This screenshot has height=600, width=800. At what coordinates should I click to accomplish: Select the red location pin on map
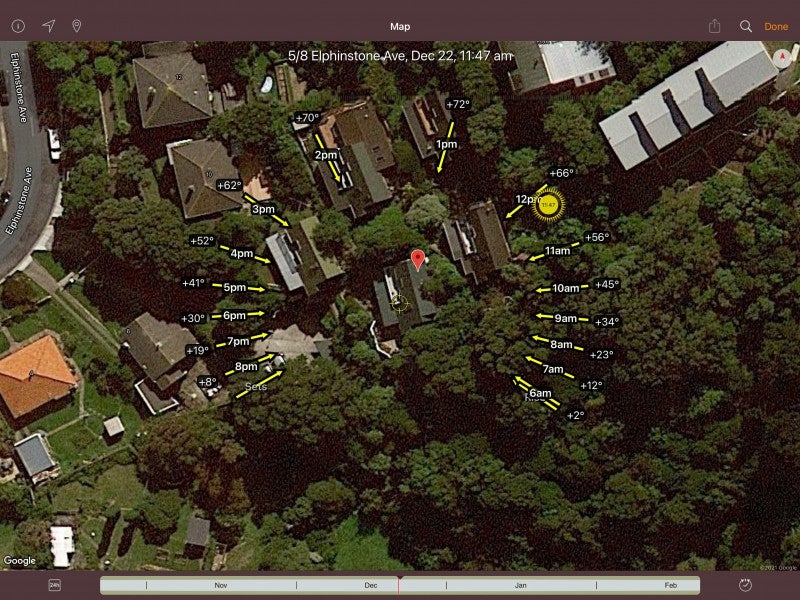(x=418, y=260)
